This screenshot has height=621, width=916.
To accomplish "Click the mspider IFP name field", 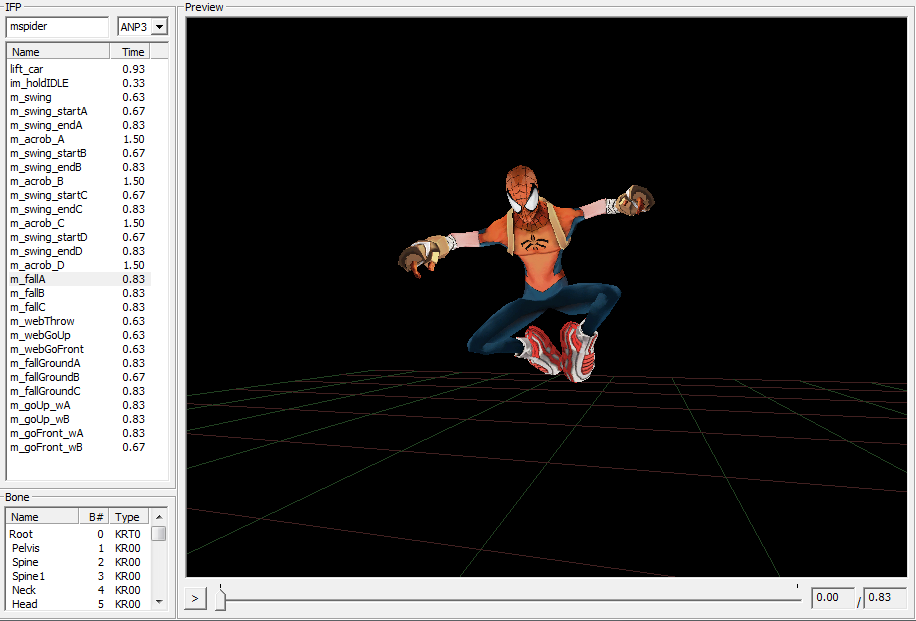I will (x=57, y=27).
